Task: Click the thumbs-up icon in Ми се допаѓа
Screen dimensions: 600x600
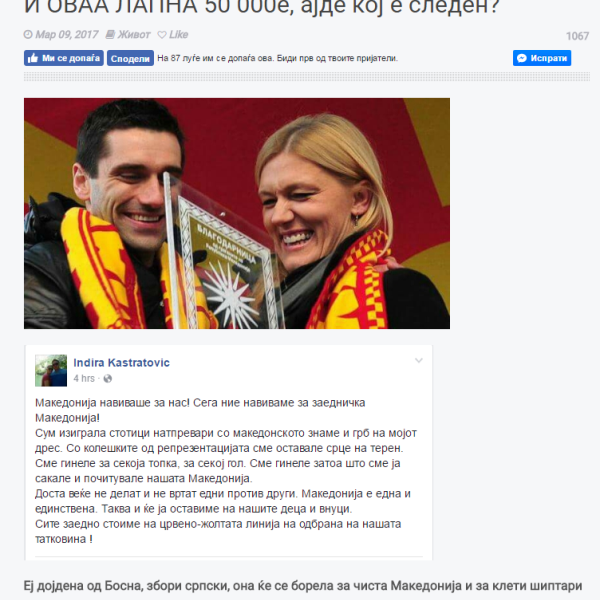Action: click(33, 58)
